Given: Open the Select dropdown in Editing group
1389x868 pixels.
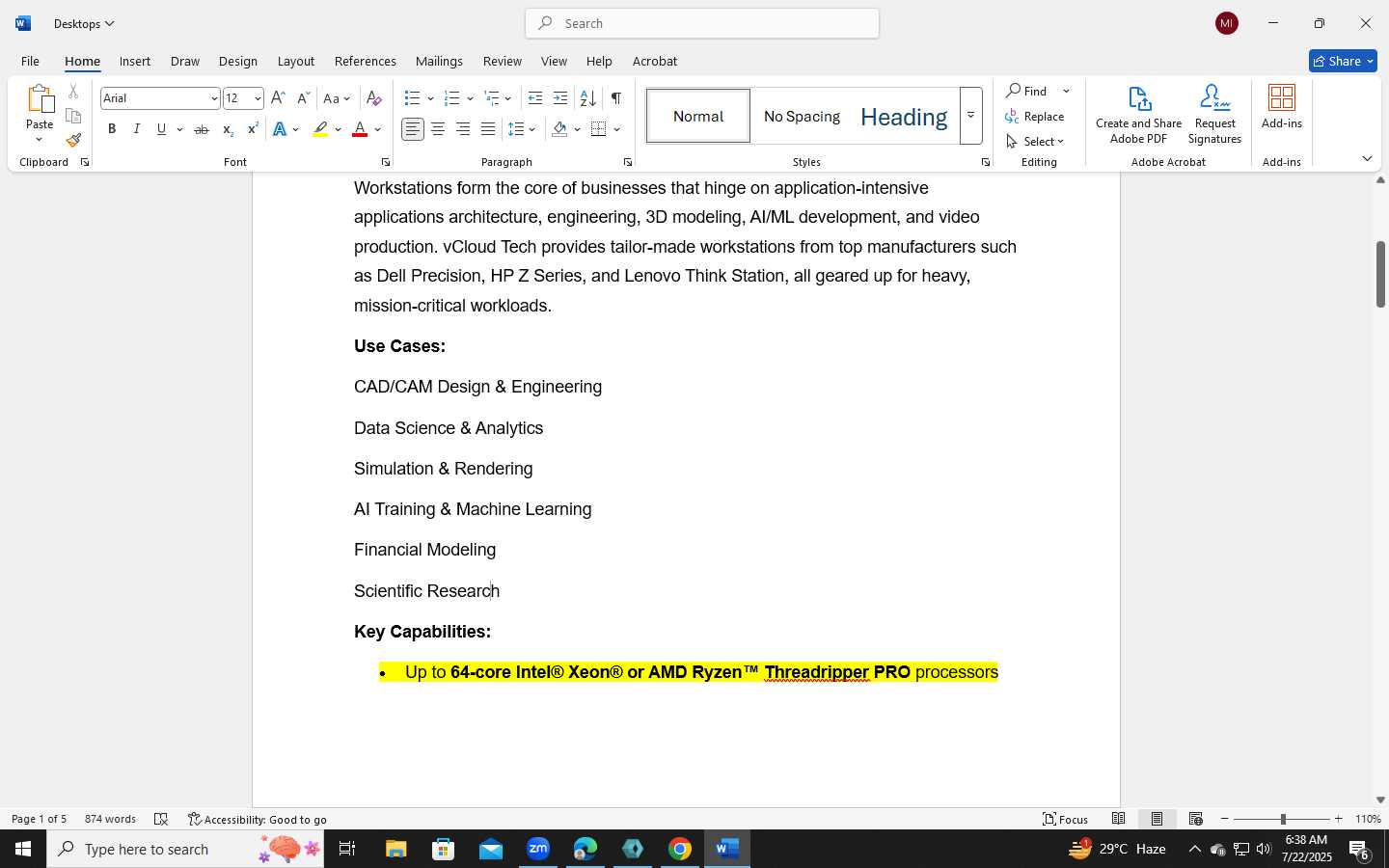Looking at the screenshot, I should pyautogui.click(x=1035, y=141).
